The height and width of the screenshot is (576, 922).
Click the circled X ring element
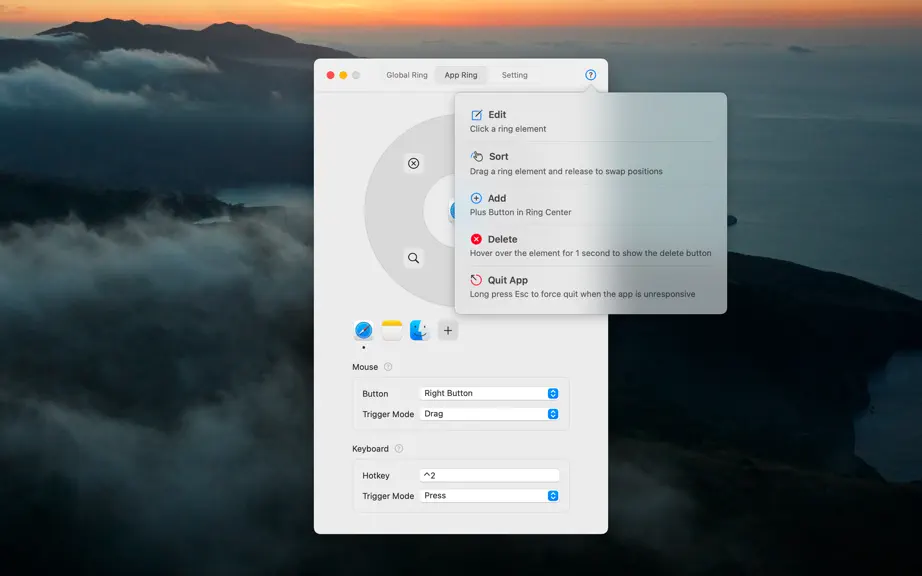click(413, 163)
